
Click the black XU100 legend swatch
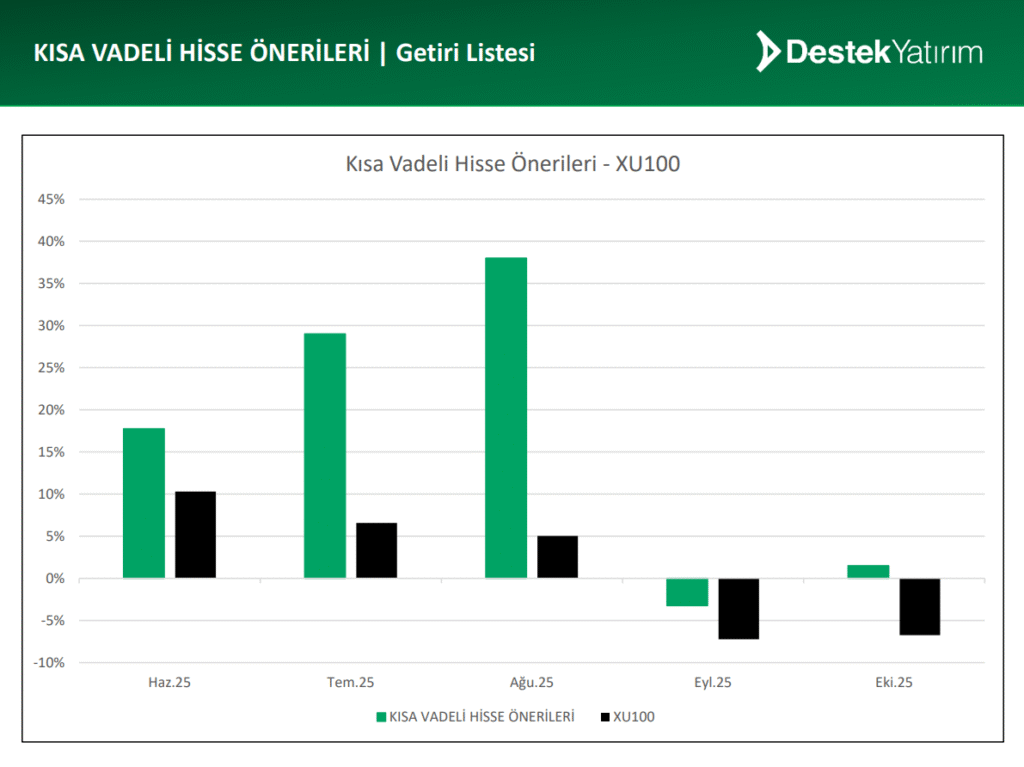coord(604,716)
